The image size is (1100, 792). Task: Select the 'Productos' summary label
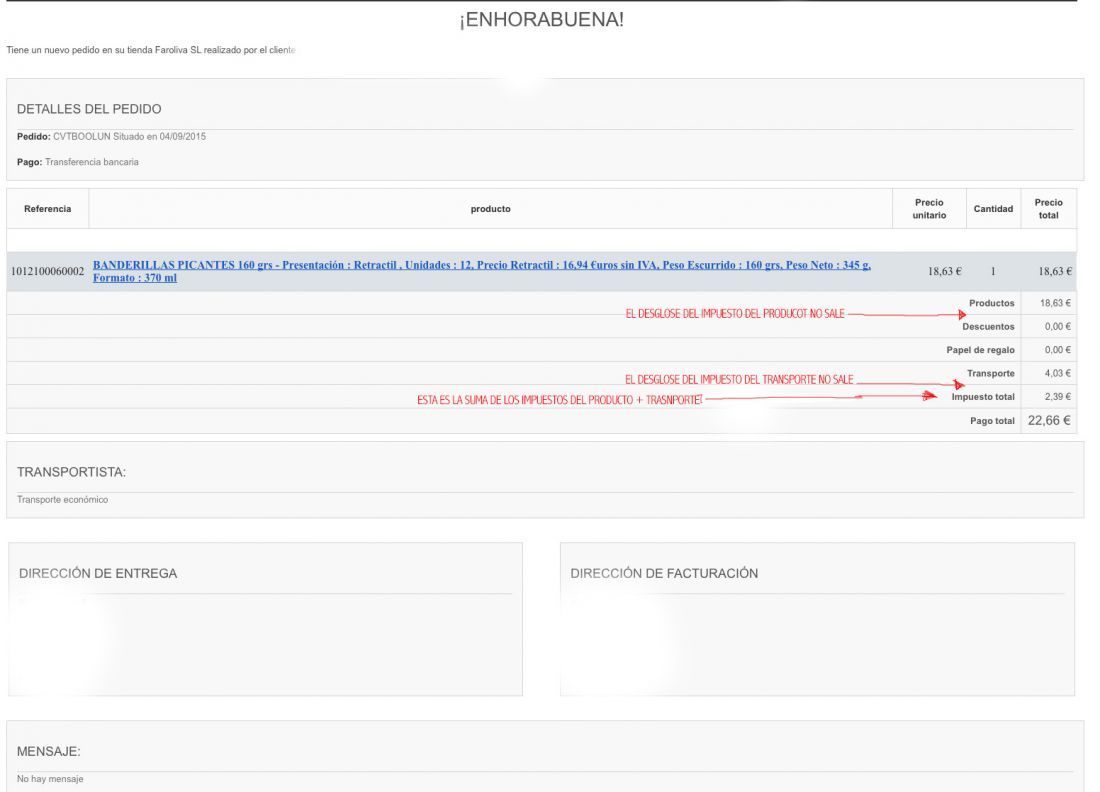click(991, 303)
